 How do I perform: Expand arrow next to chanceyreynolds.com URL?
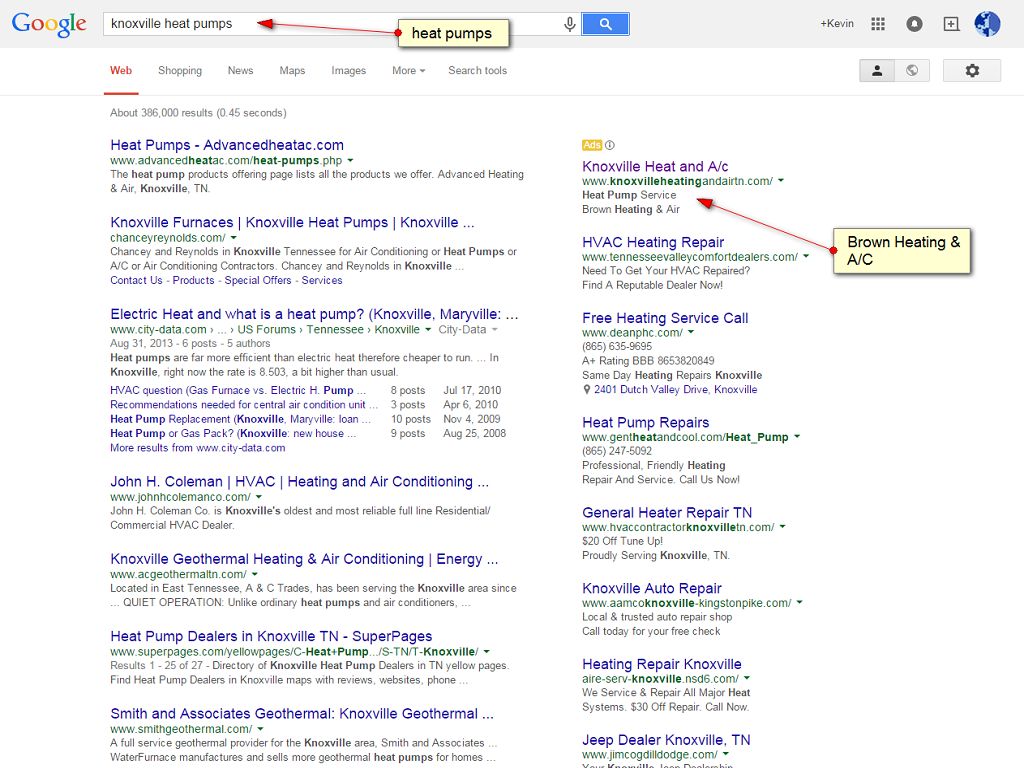[x=233, y=238]
